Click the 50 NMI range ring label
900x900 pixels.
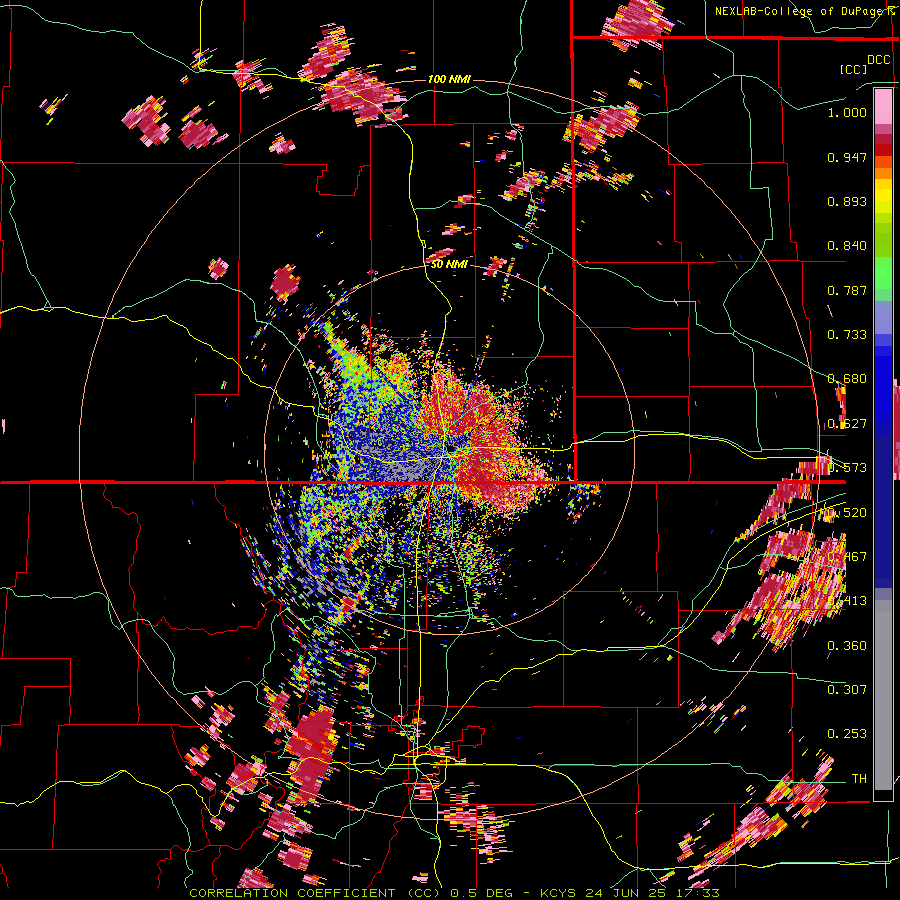coord(449,265)
